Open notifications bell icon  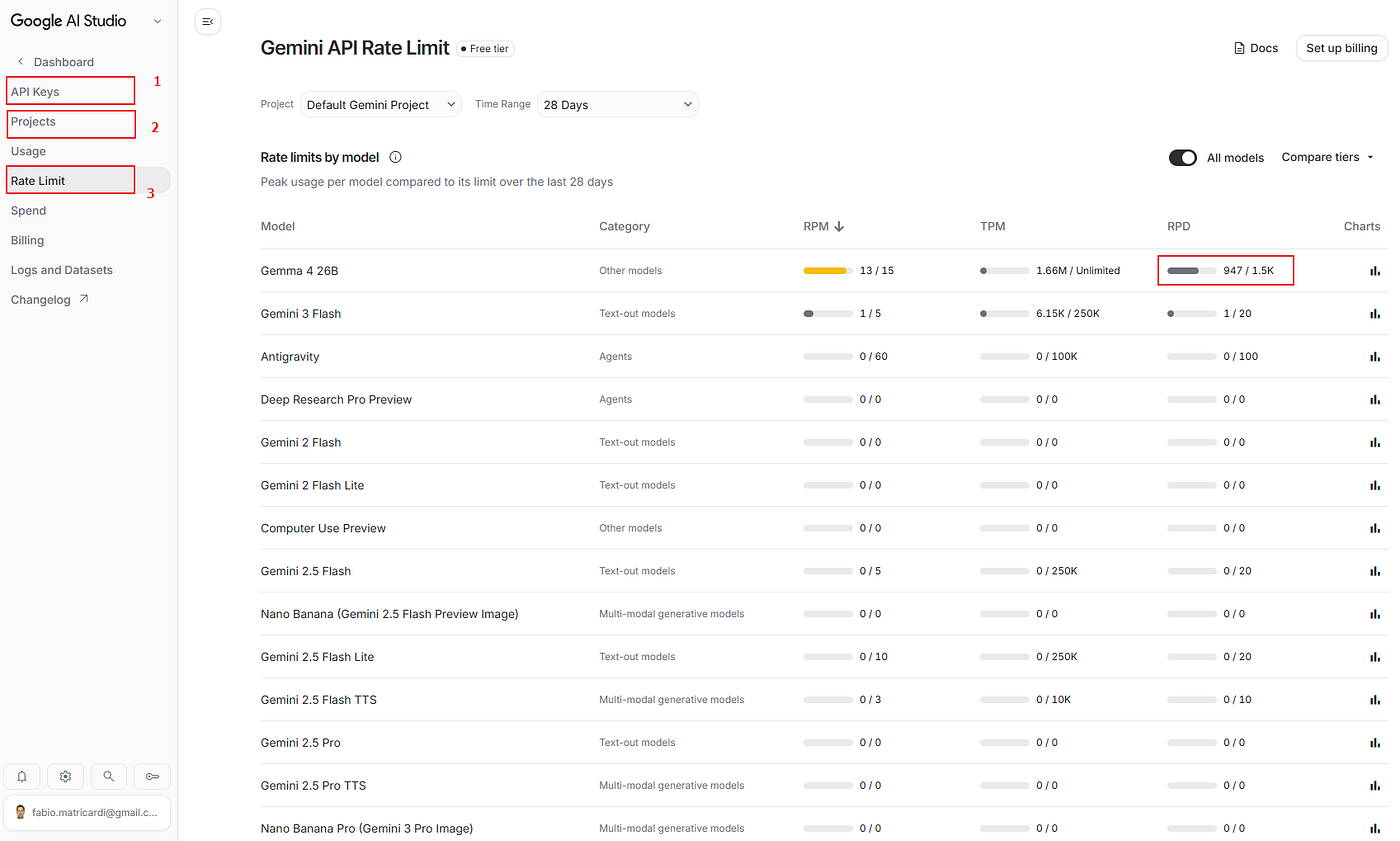(x=22, y=776)
